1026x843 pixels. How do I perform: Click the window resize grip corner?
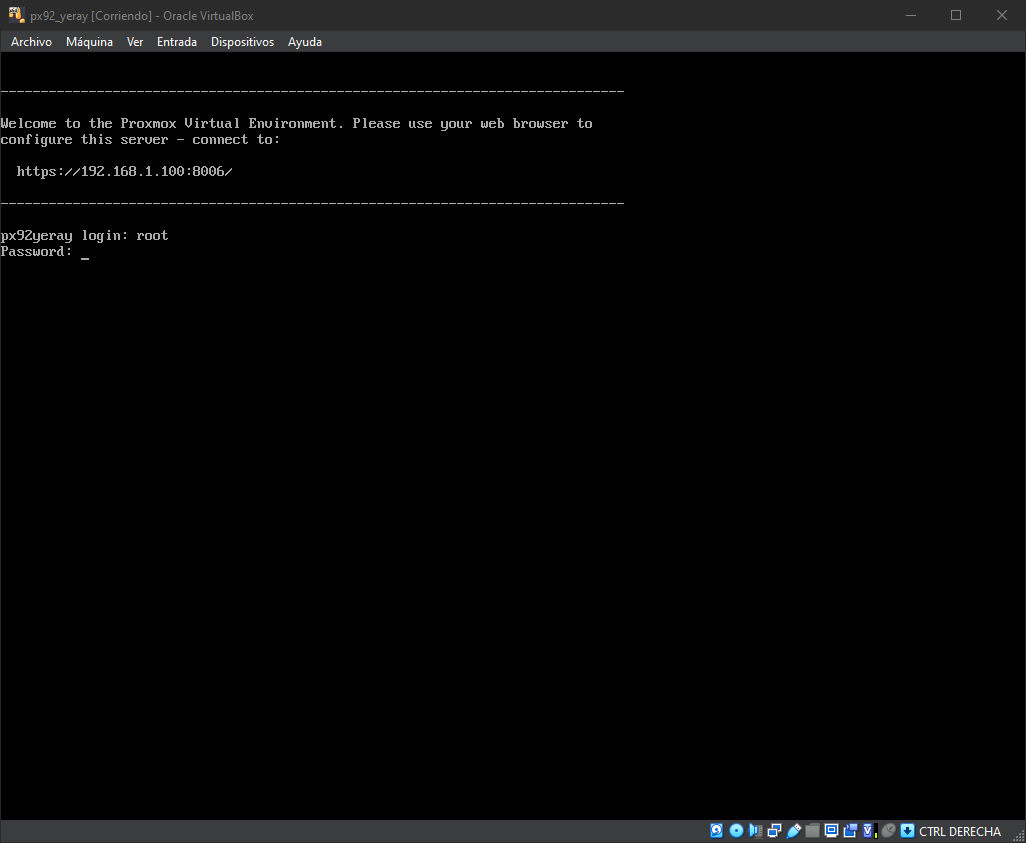[x=1019, y=835]
